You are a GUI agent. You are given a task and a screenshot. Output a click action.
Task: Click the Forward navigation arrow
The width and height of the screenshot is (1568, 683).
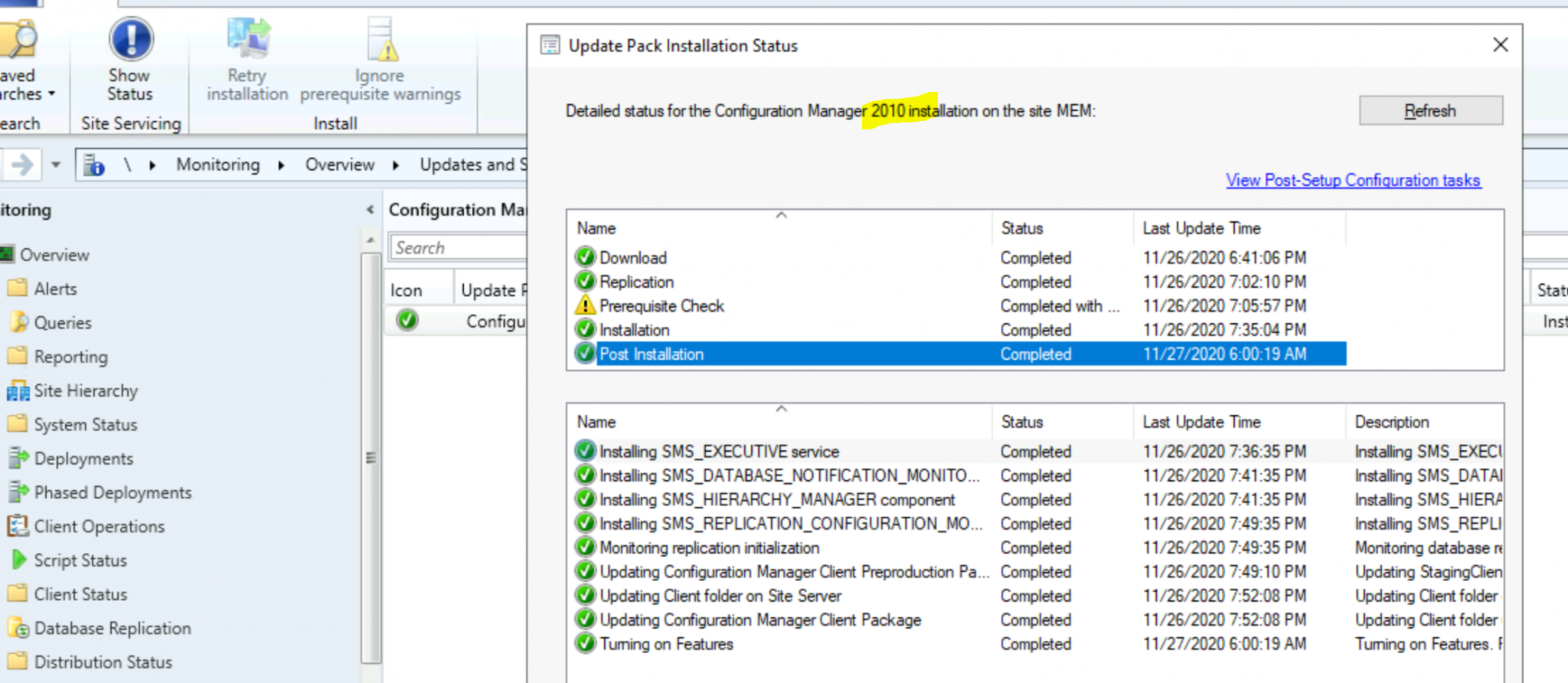[x=22, y=164]
